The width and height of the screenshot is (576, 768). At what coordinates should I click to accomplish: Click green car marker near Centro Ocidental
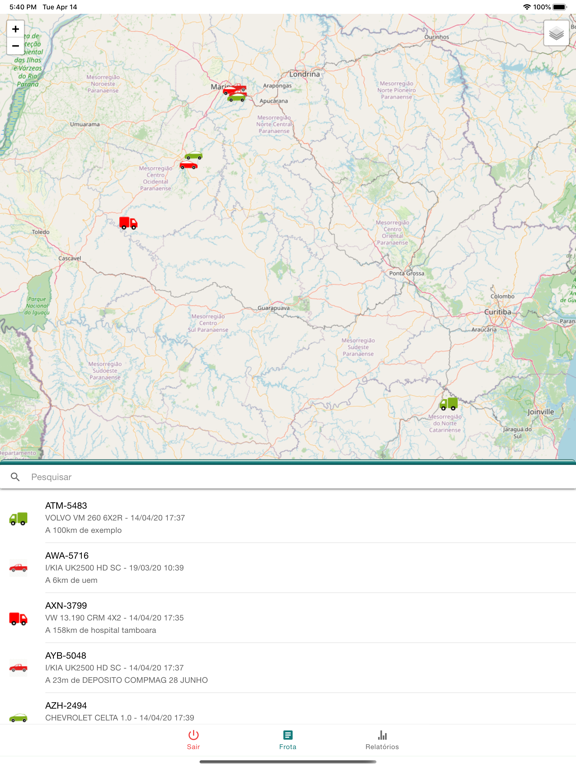[193, 156]
